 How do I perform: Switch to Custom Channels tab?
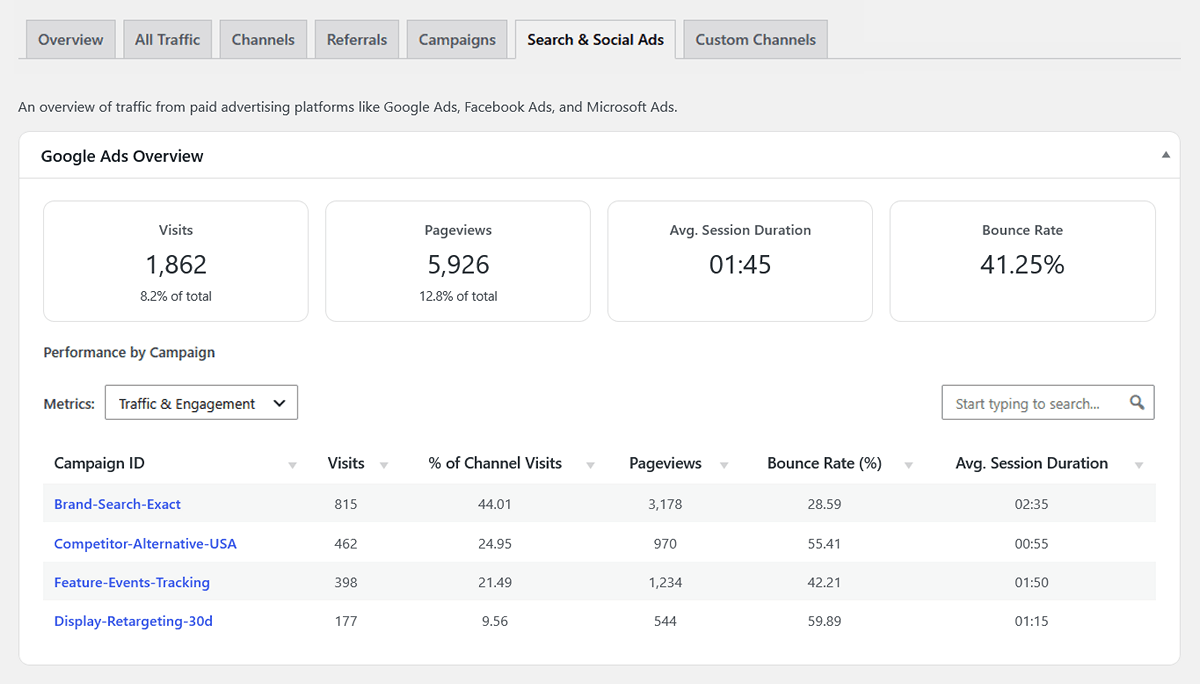pos(756,40)
